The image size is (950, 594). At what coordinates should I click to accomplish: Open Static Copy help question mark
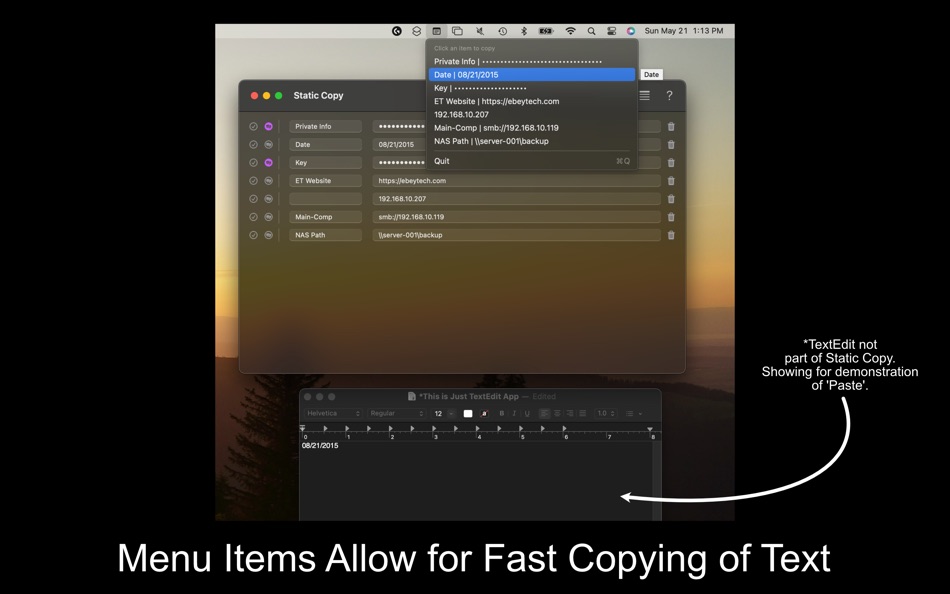[x=669, y=95]
